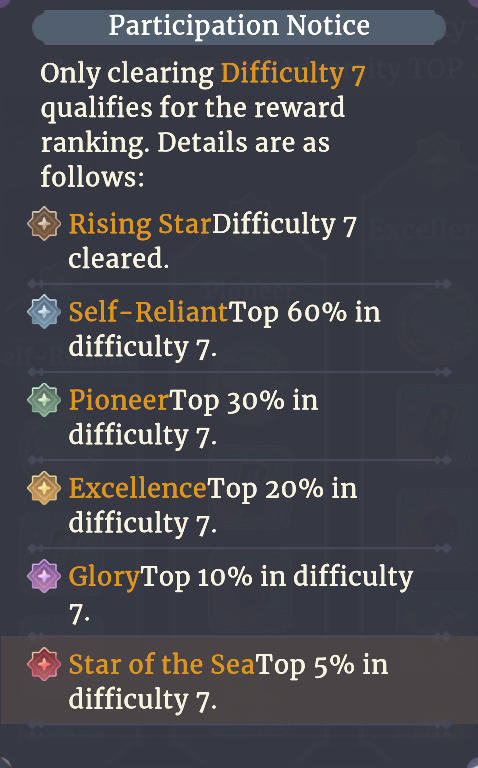Click the Star of the Sea label
Image resolution: width=478 pixels, height=768 pixels.
(x=162, y=665)
